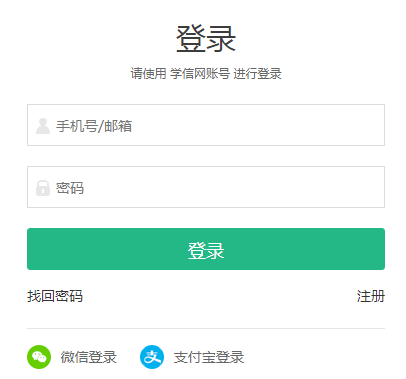Focus the 手机号/邮箱 input field
406x379 pixels.
(206, 125)
